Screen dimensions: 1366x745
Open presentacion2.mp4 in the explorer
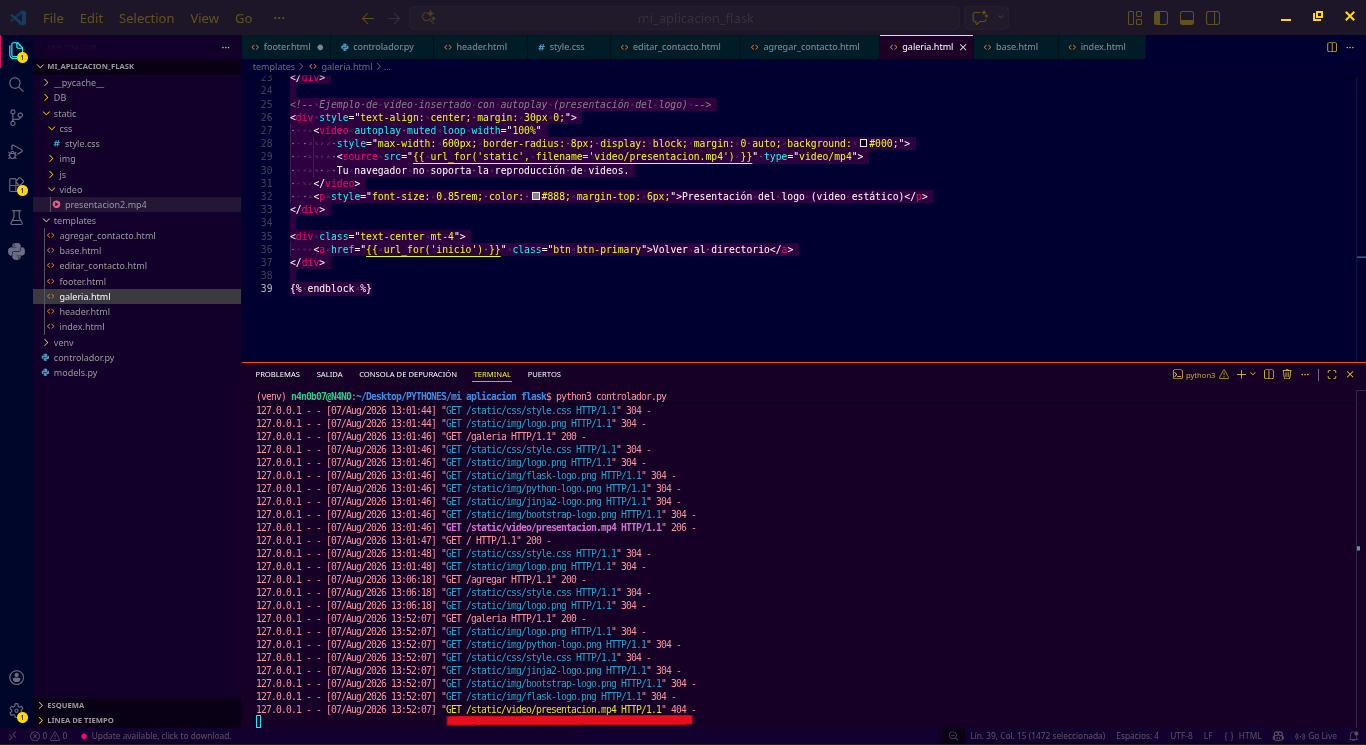[x=137, y=205]
